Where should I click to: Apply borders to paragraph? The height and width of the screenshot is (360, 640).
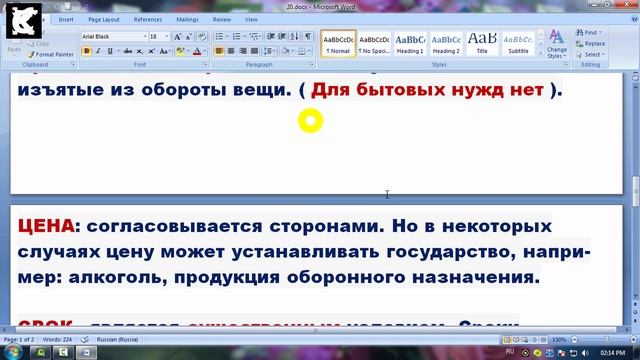tap(302, 51)
